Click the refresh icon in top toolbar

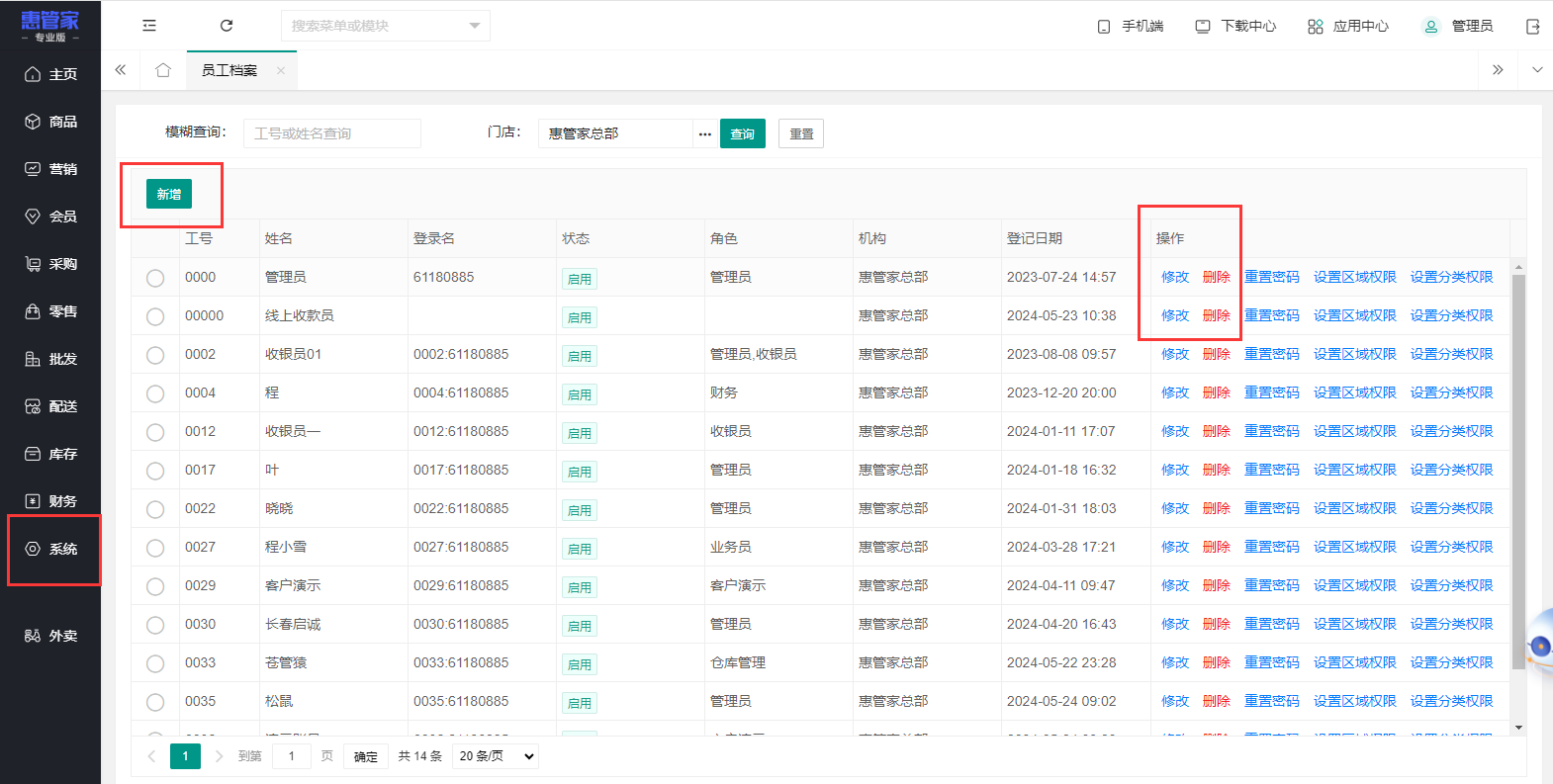[x=227, y=26]
